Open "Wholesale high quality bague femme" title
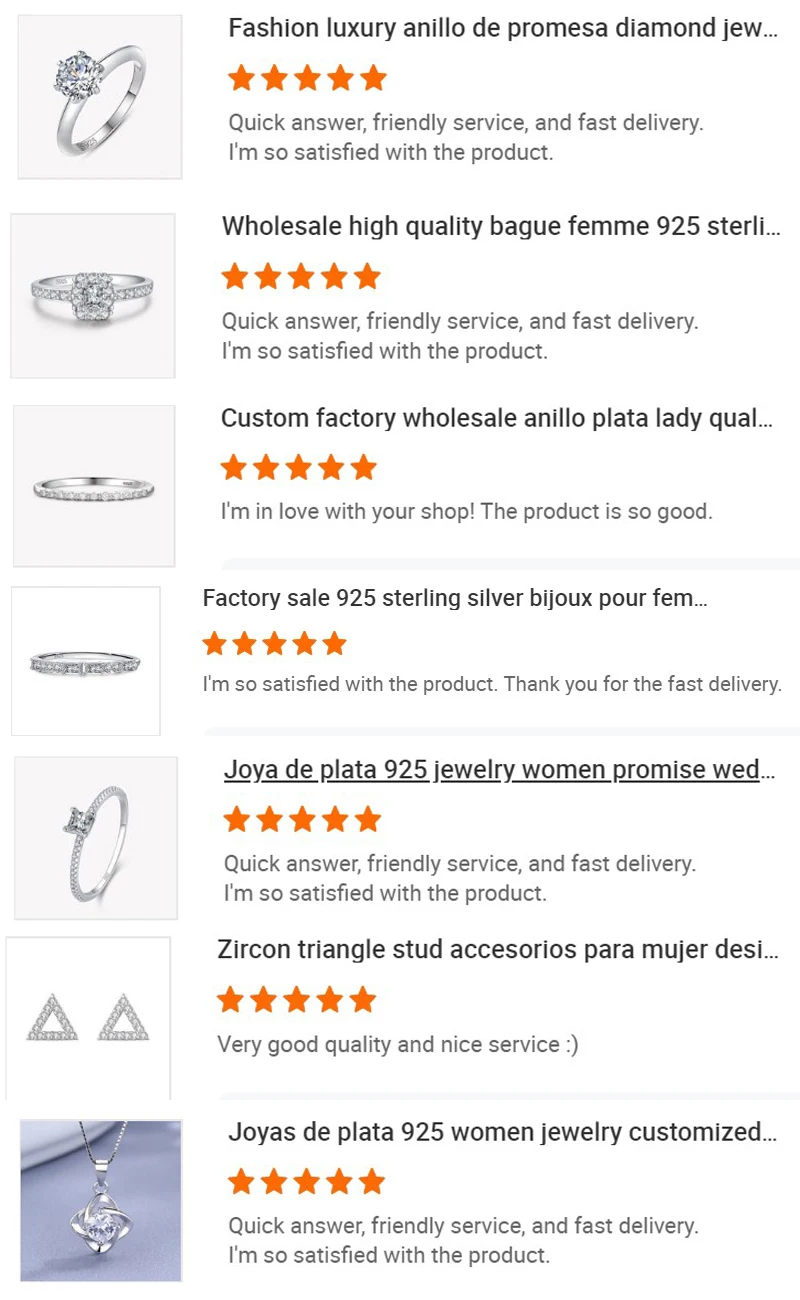The image size is (800, 1300). [x=500, y=226]
